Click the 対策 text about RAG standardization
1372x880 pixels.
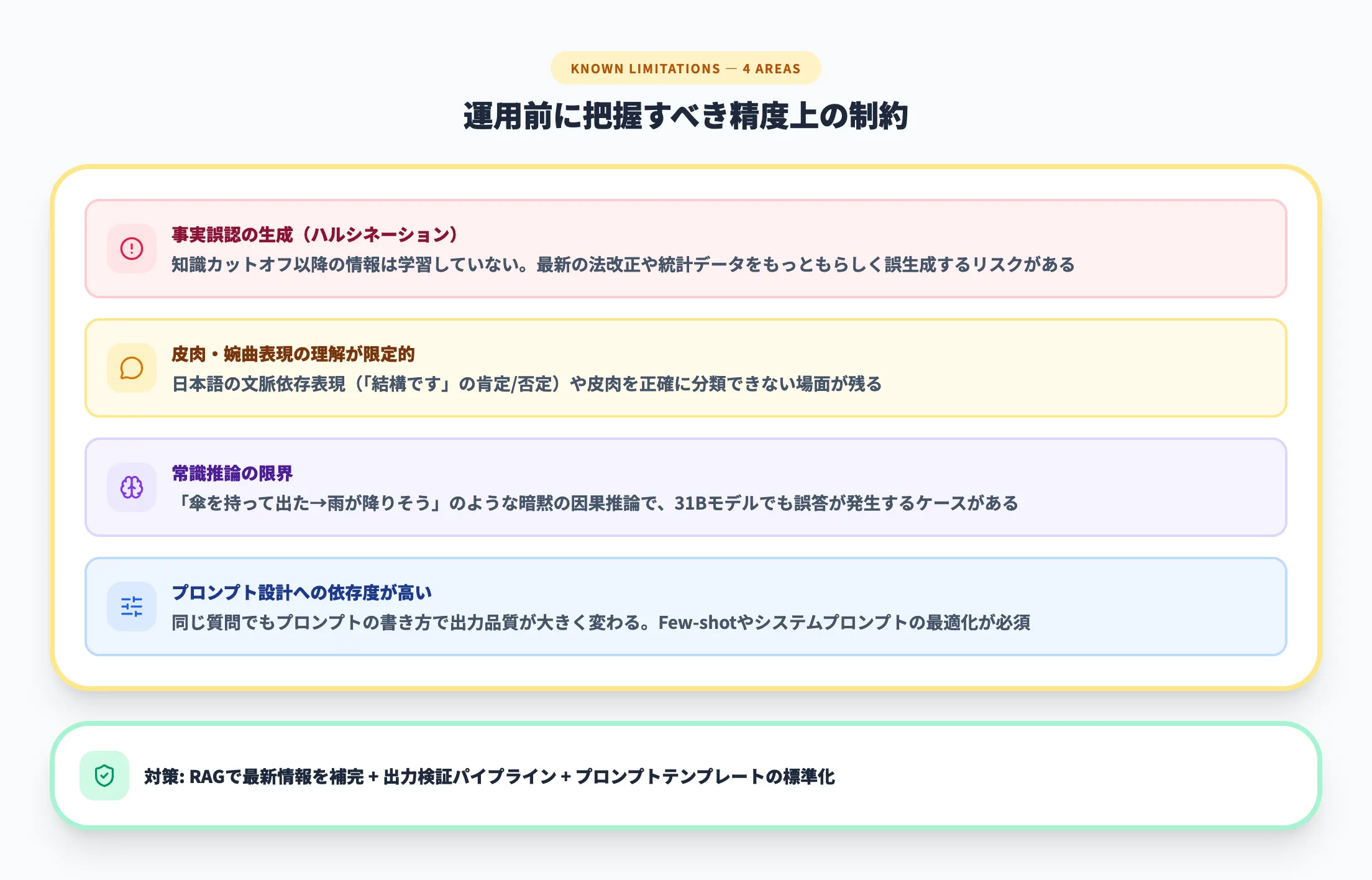[x=491, y=776]
